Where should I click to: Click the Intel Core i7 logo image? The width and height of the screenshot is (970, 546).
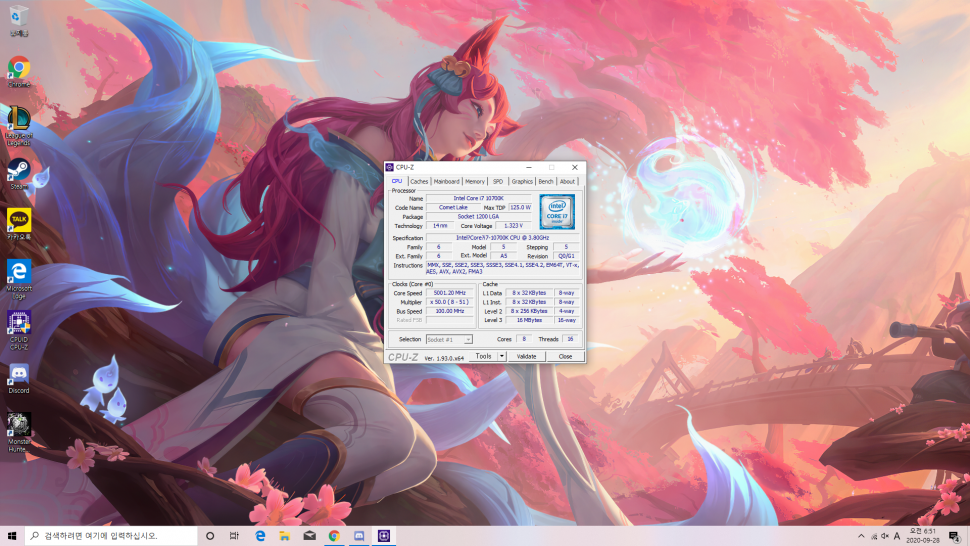point(557,211)
